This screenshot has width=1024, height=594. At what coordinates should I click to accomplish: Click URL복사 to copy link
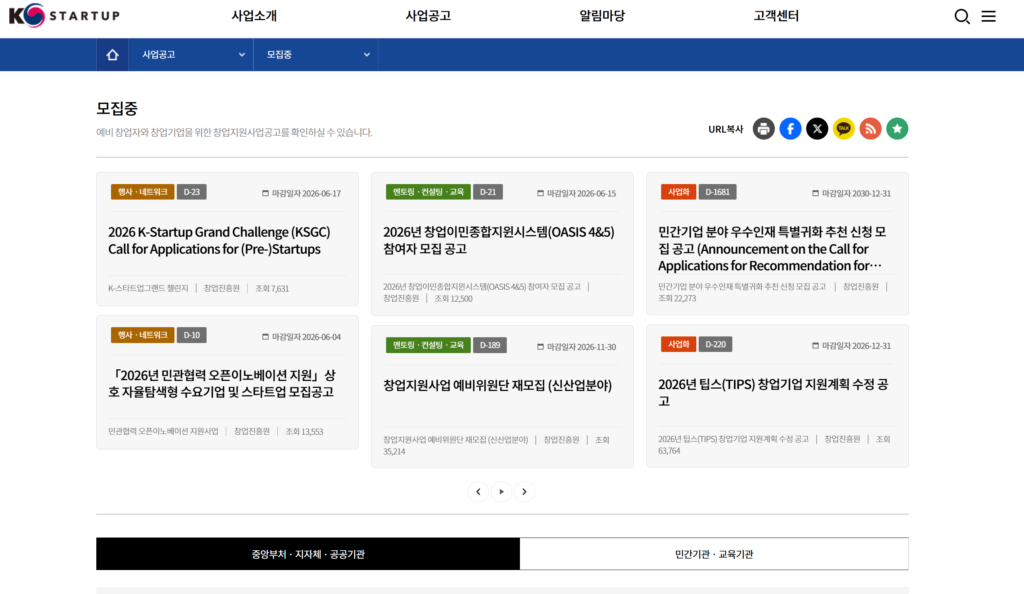[726, 129]
